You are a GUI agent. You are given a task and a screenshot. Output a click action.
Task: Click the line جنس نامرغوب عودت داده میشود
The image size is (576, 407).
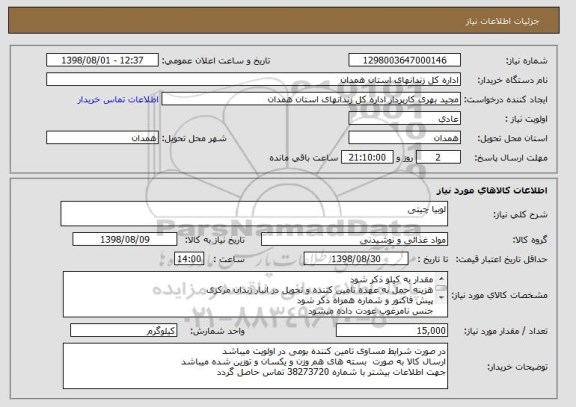371,311
